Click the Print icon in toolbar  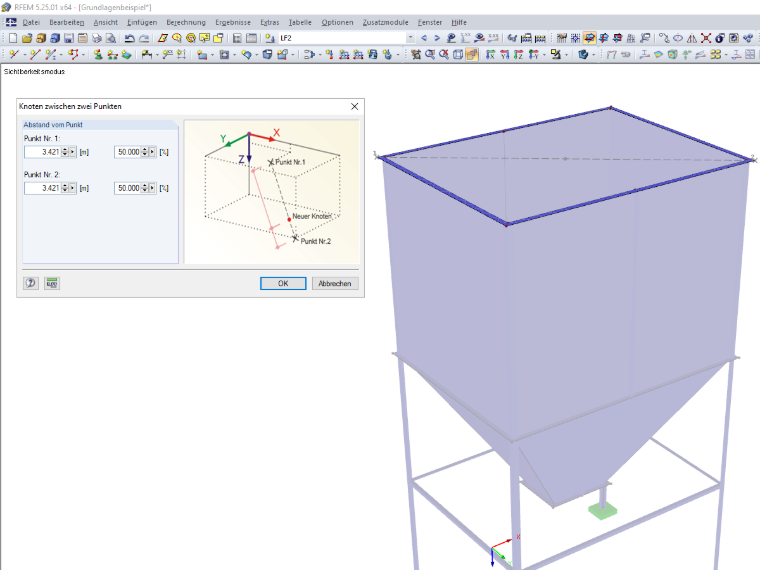[97, 38]
